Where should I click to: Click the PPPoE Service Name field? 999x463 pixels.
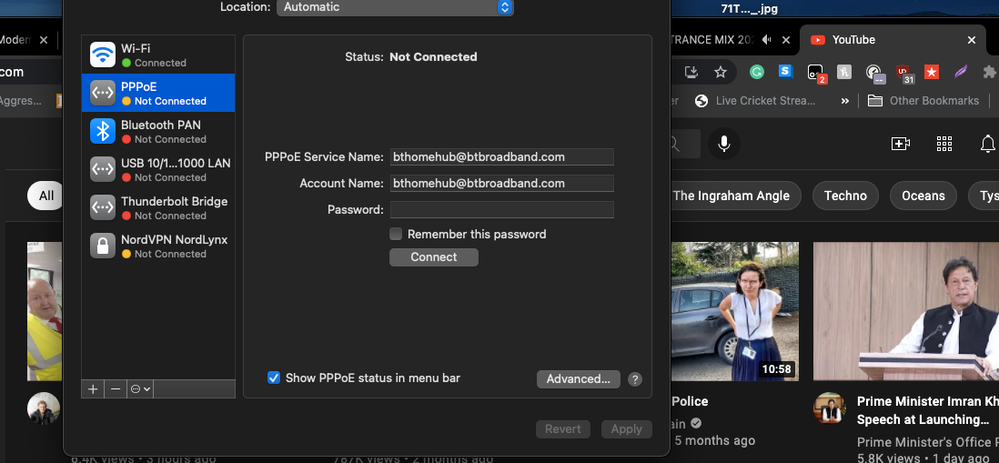point(502,157)
